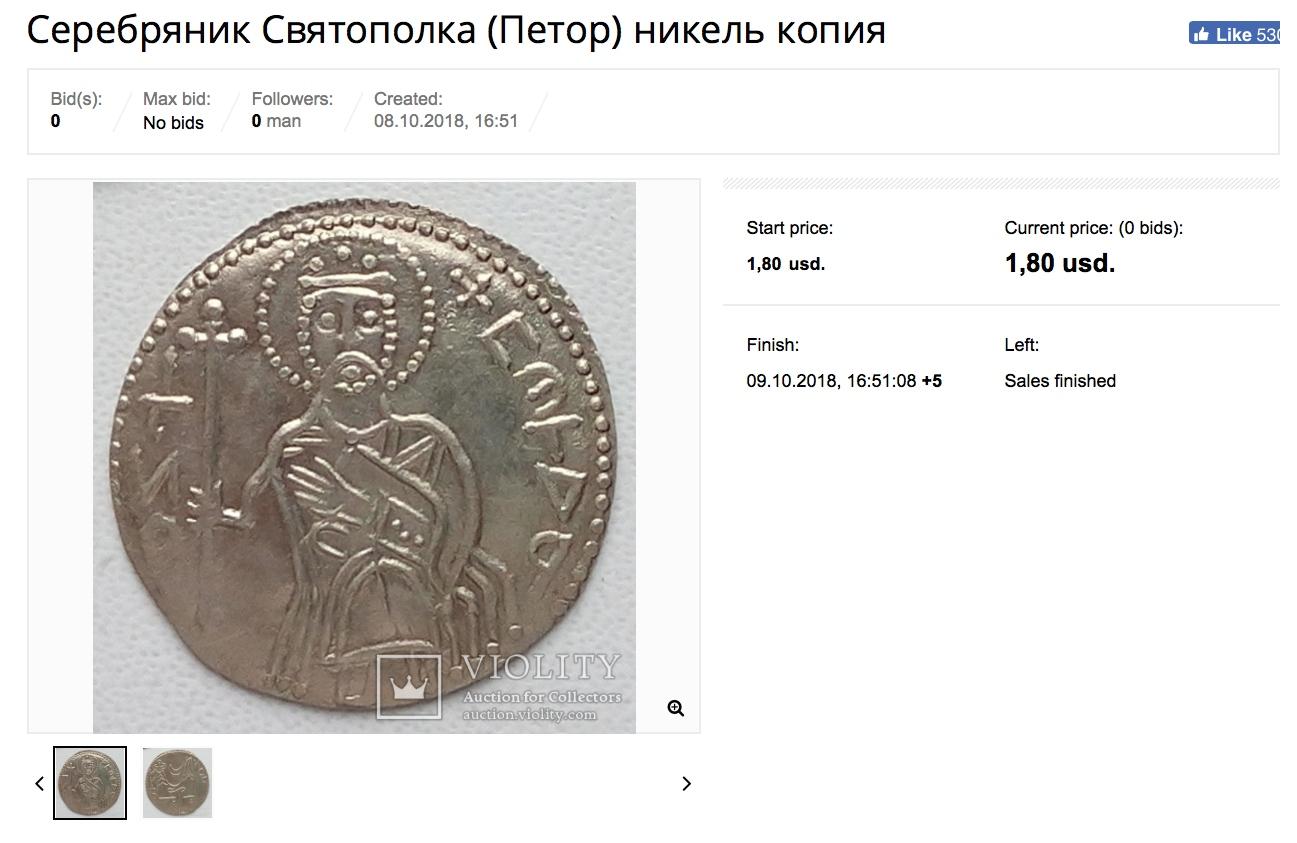Click the '+5' timezone offset label
The height and width of the screenshot is (843, 1297).
tap(932, 381)
